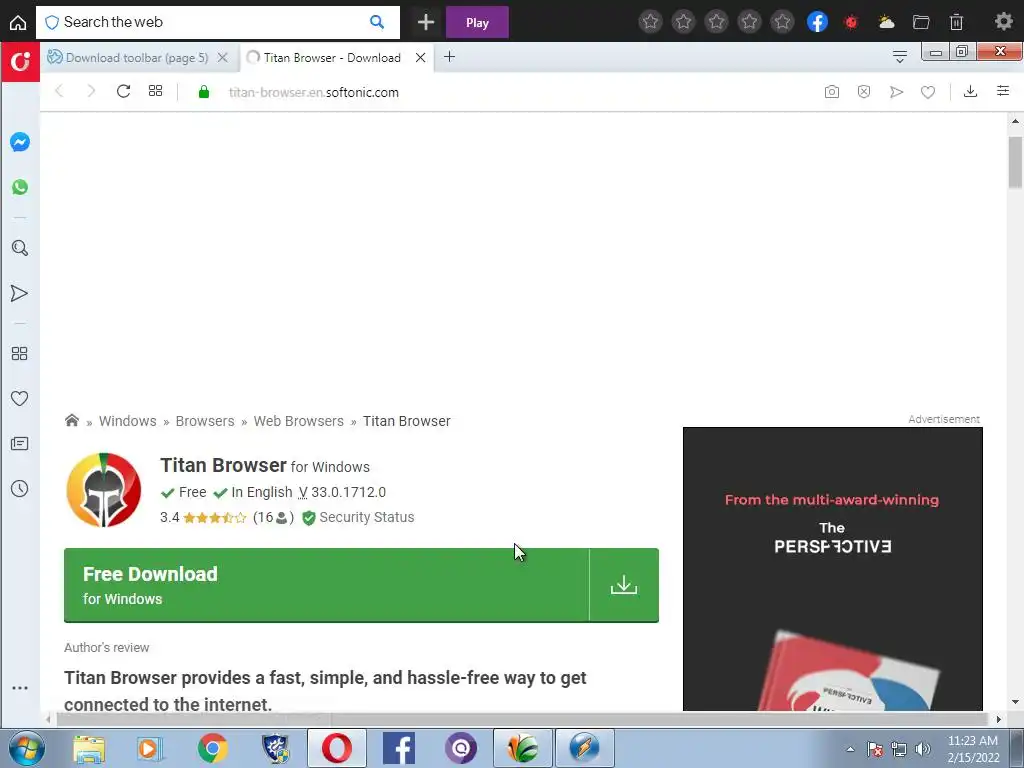Click Opera in the taskbar
Image resolution: width=1024 pixels, height=768 pixels.
click(336, 748)
